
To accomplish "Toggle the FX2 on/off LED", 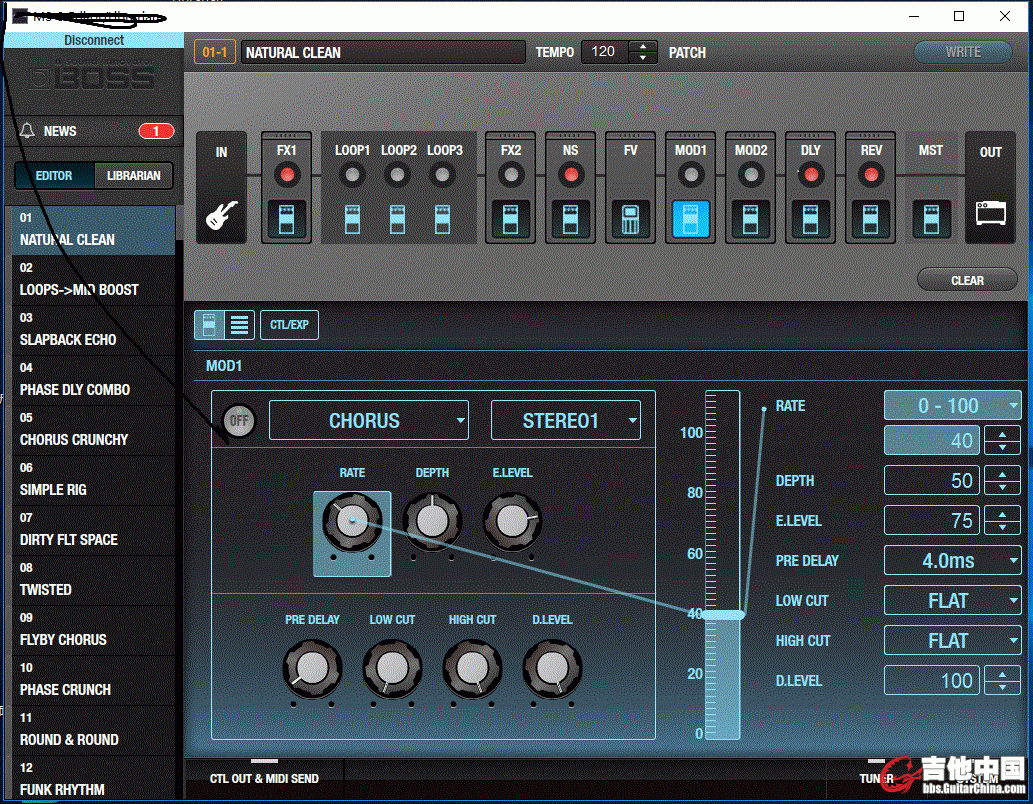I will tap(511, 175).
